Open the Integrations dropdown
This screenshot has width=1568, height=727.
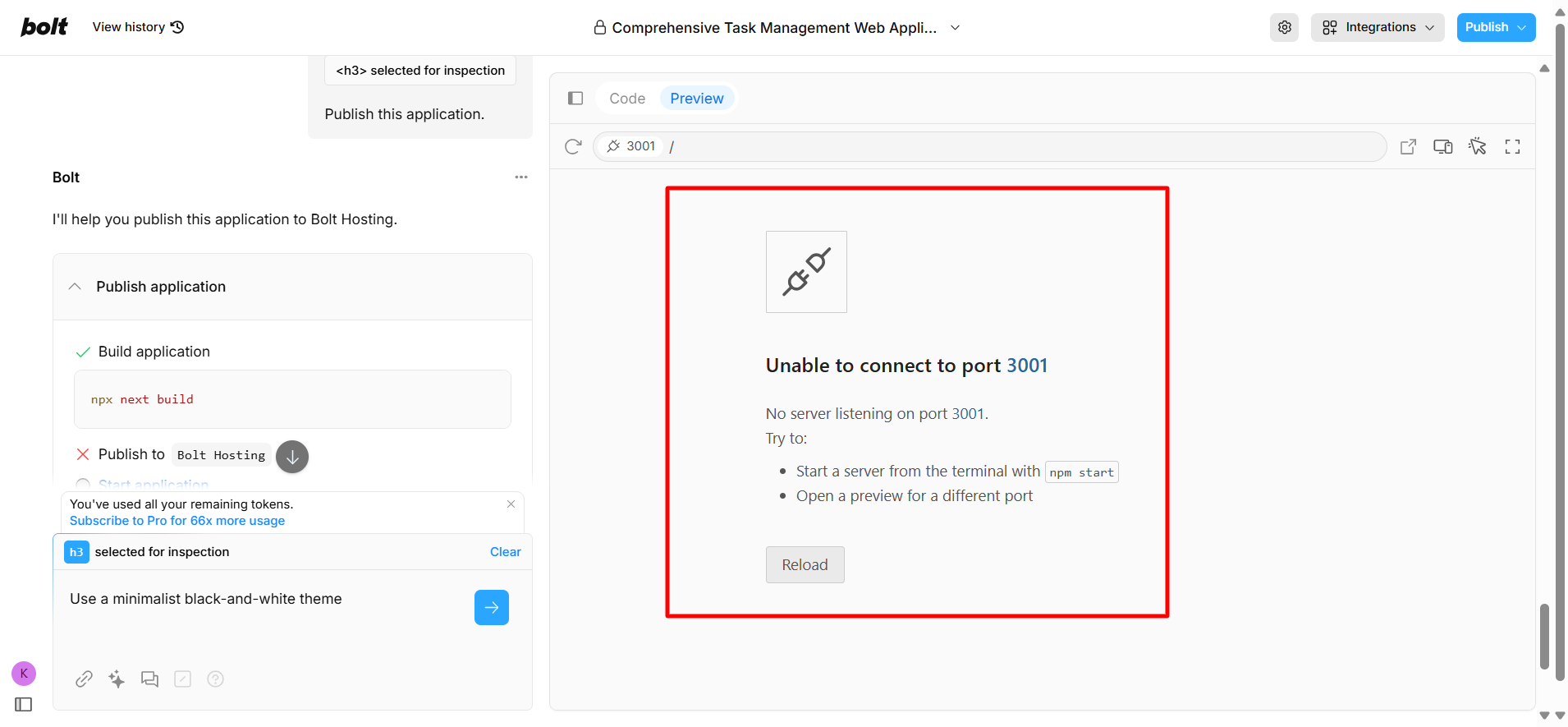pyautogui.click(x=1378, y=27)
